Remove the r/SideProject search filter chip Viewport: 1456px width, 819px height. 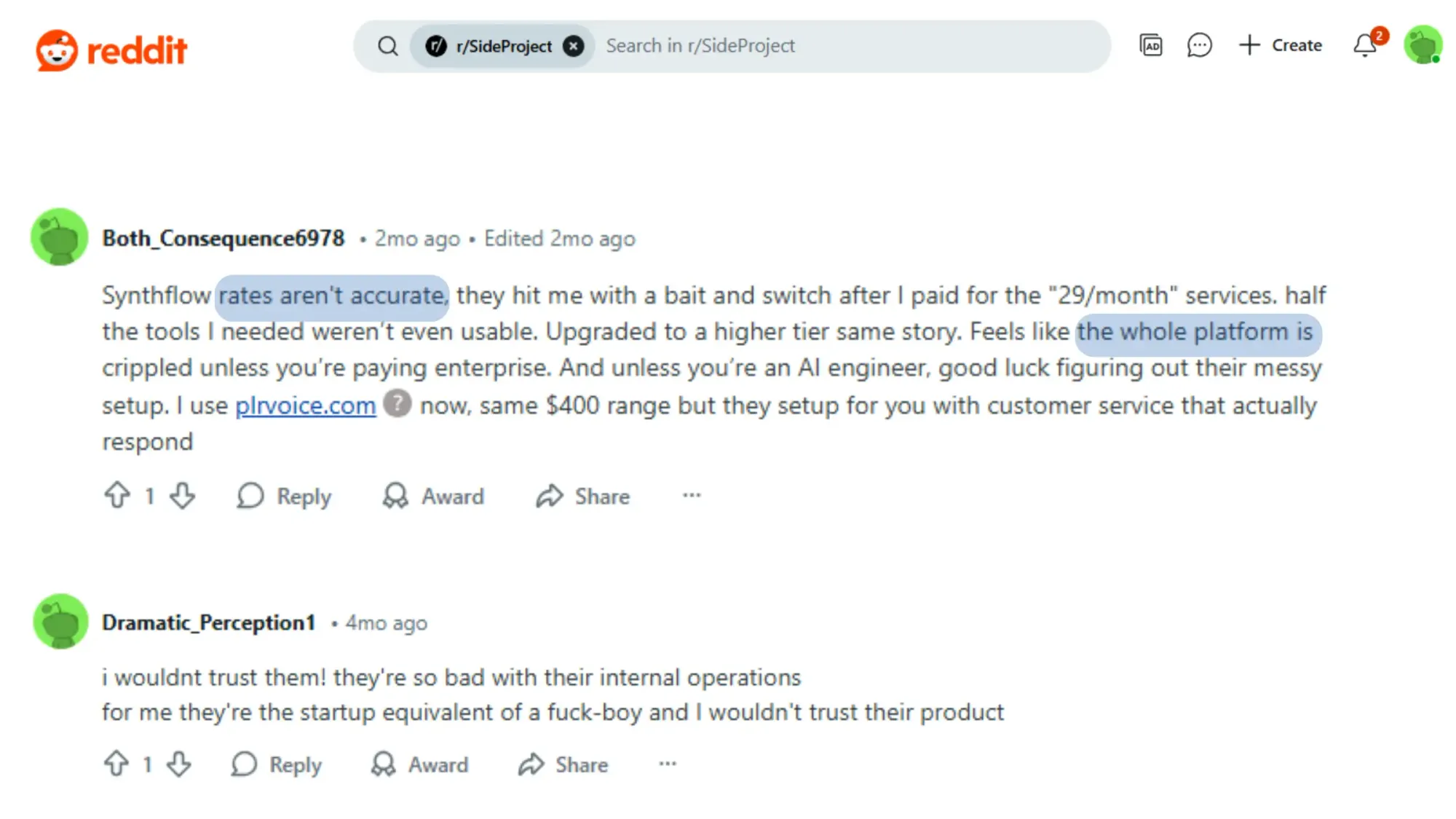tap(574, 45)
